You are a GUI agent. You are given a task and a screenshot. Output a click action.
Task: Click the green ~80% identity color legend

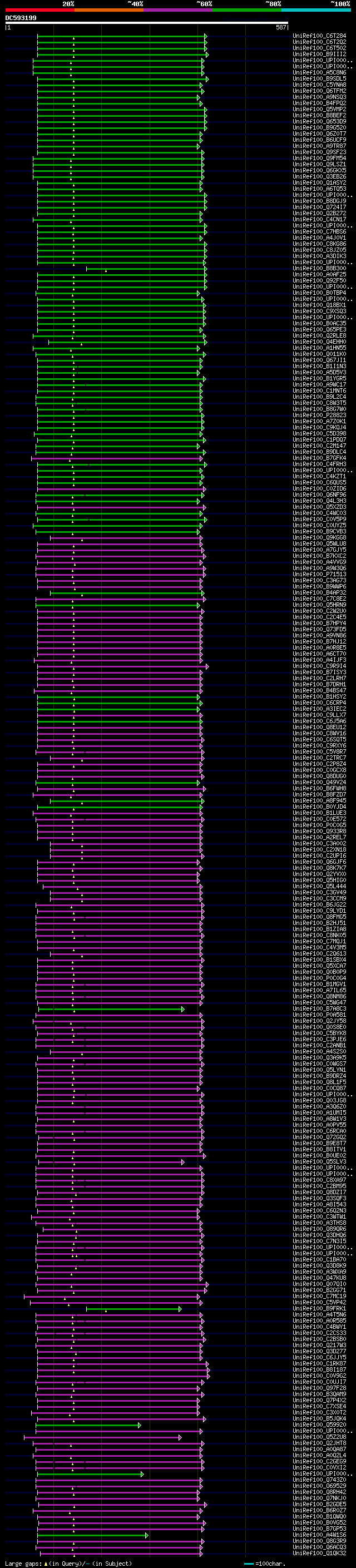point(247,10)
